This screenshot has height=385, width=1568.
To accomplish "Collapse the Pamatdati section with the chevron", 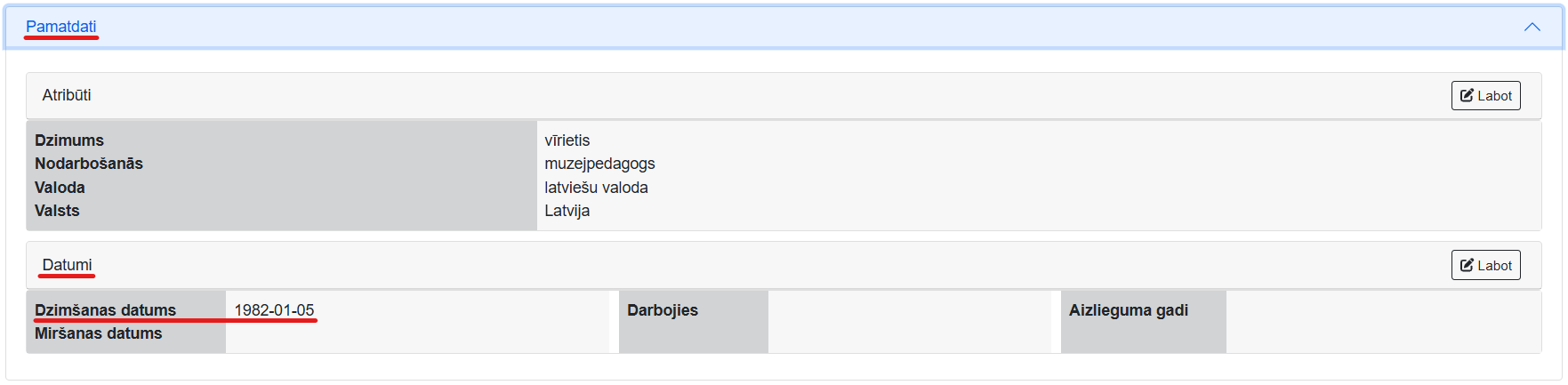I will coord(1532,27).
